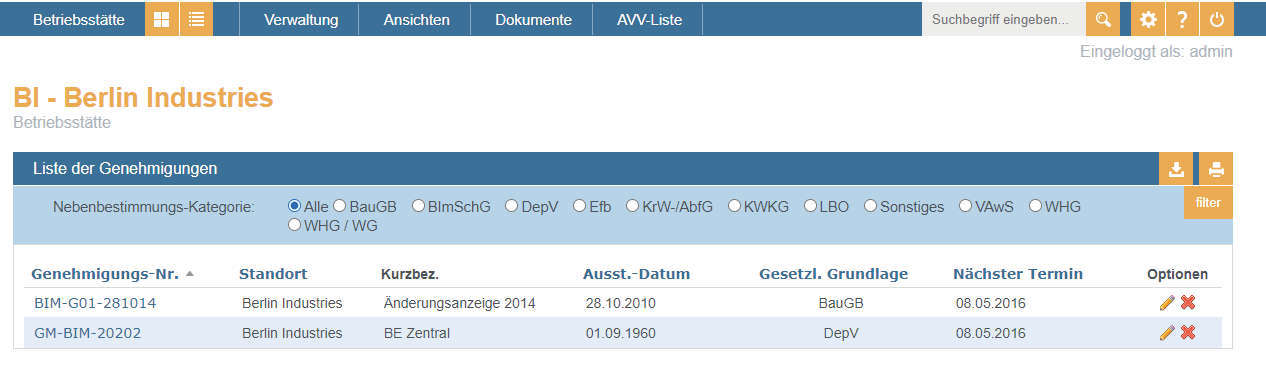
Task: Open help via the question mark icon
Action: point(1182,19)
